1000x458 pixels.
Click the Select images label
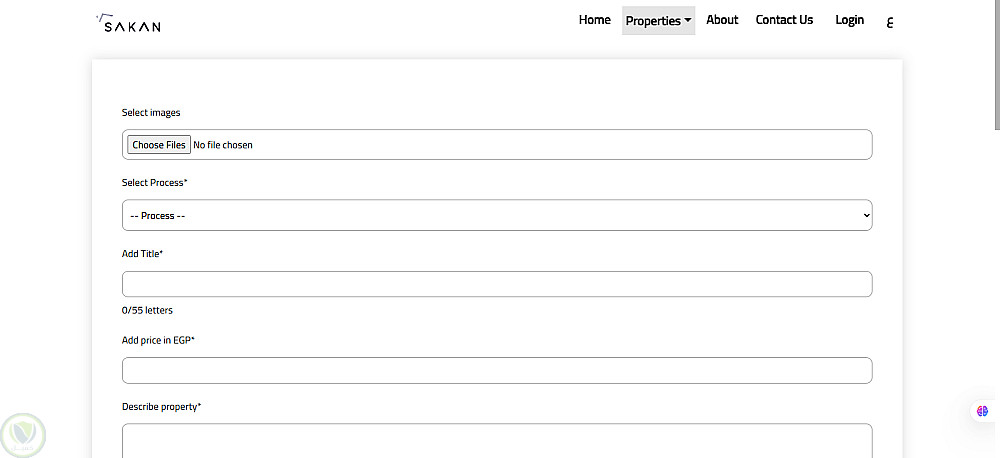(x=151, y=113)
